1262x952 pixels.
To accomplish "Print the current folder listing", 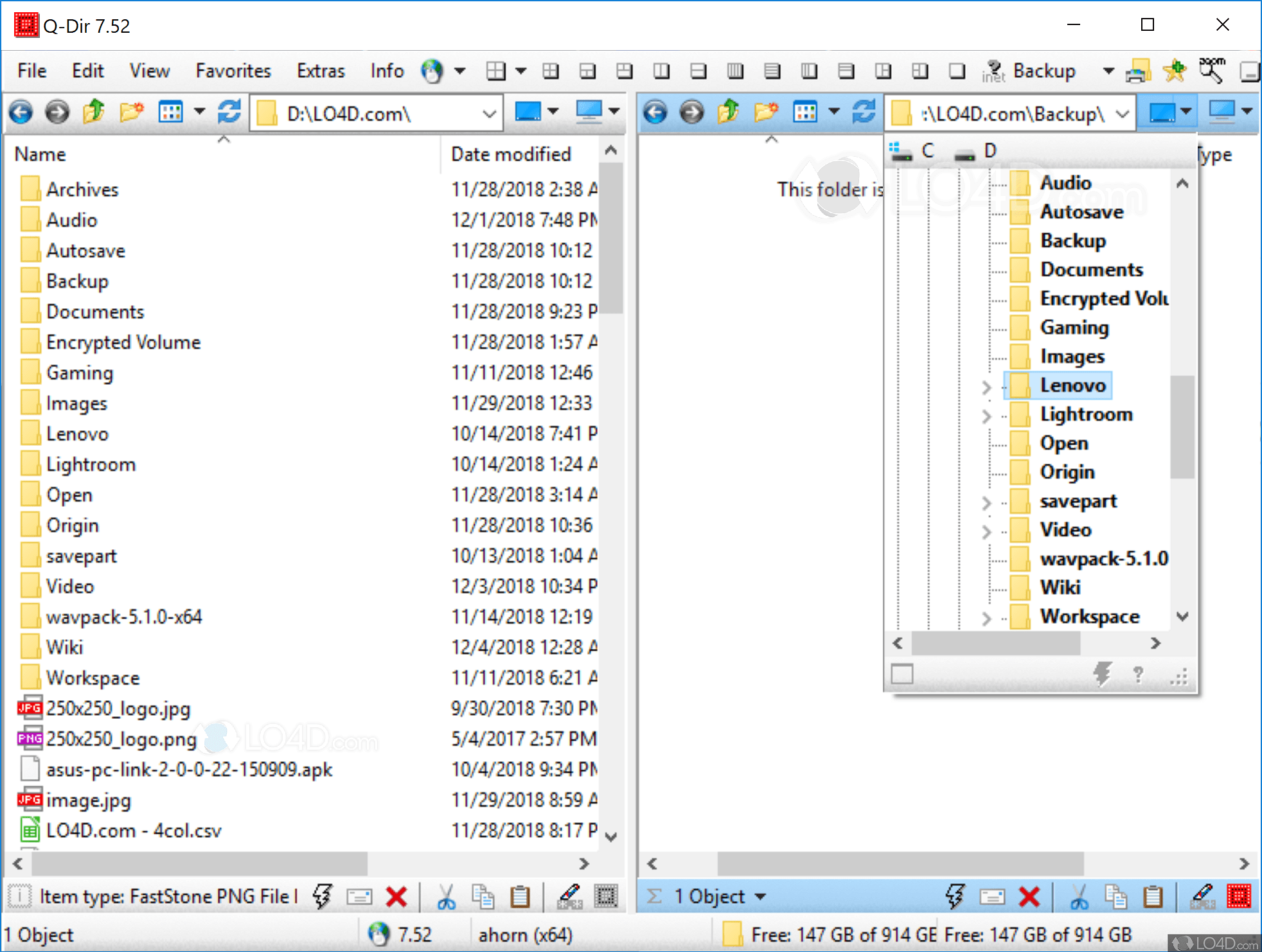I will pos(1139,71).
